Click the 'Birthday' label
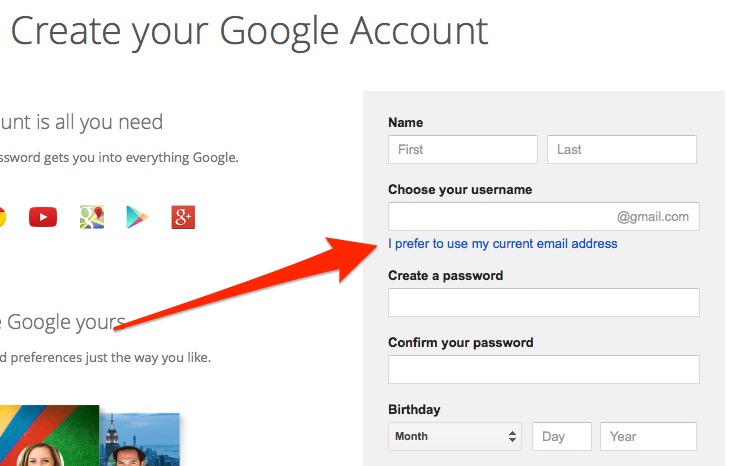The height and width of the screenshot is (466, 750). [414, 410]
